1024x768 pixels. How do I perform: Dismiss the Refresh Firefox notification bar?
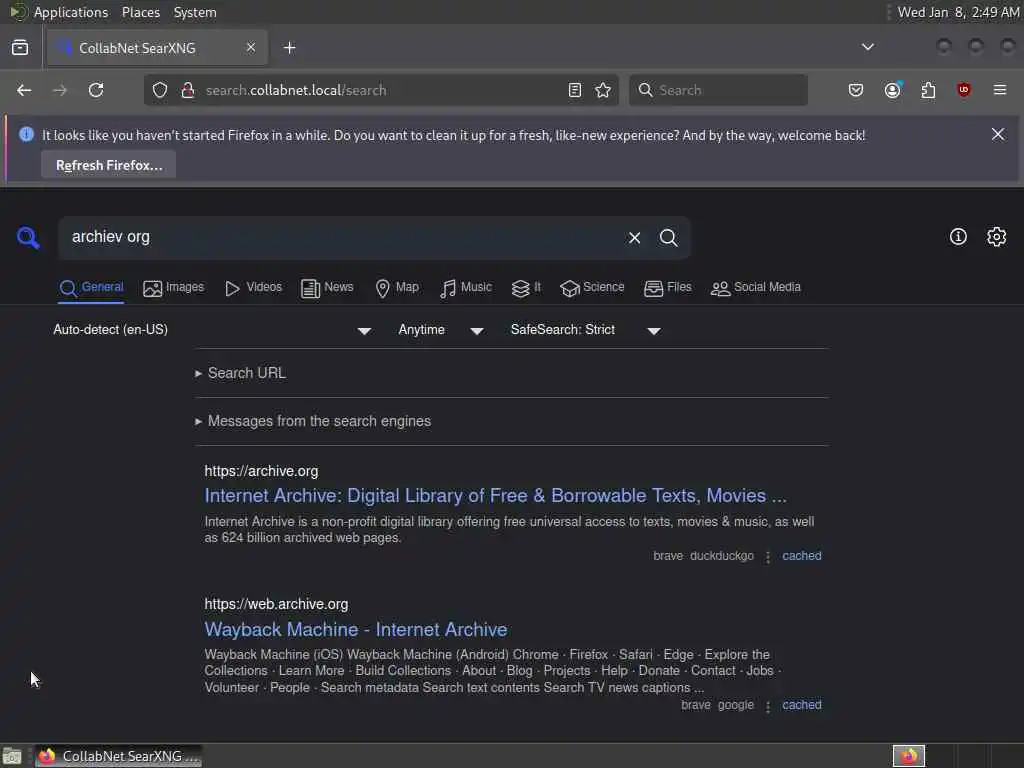coord(998,134)
